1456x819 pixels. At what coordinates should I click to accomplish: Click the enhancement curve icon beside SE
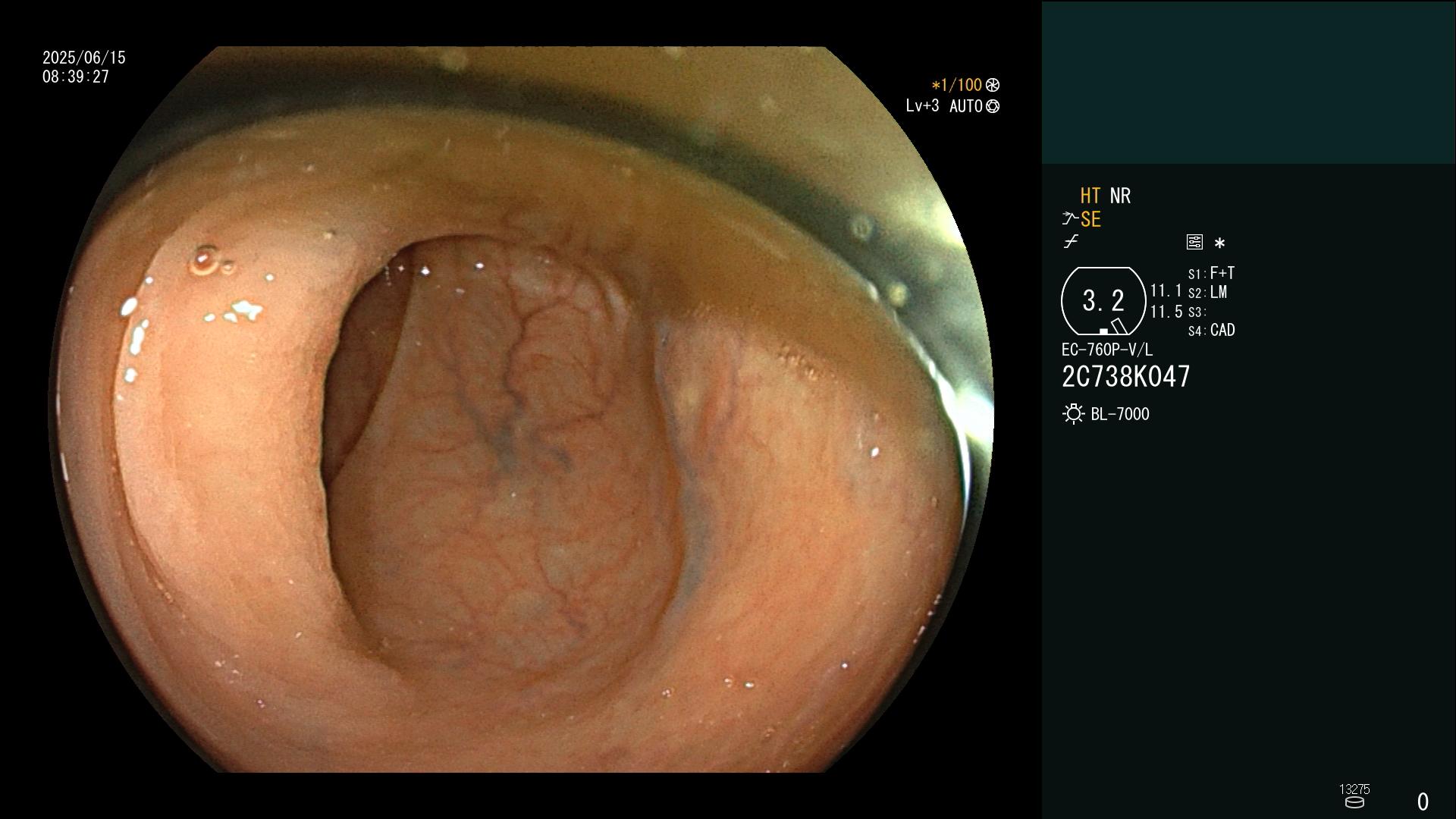(1069, 219)
